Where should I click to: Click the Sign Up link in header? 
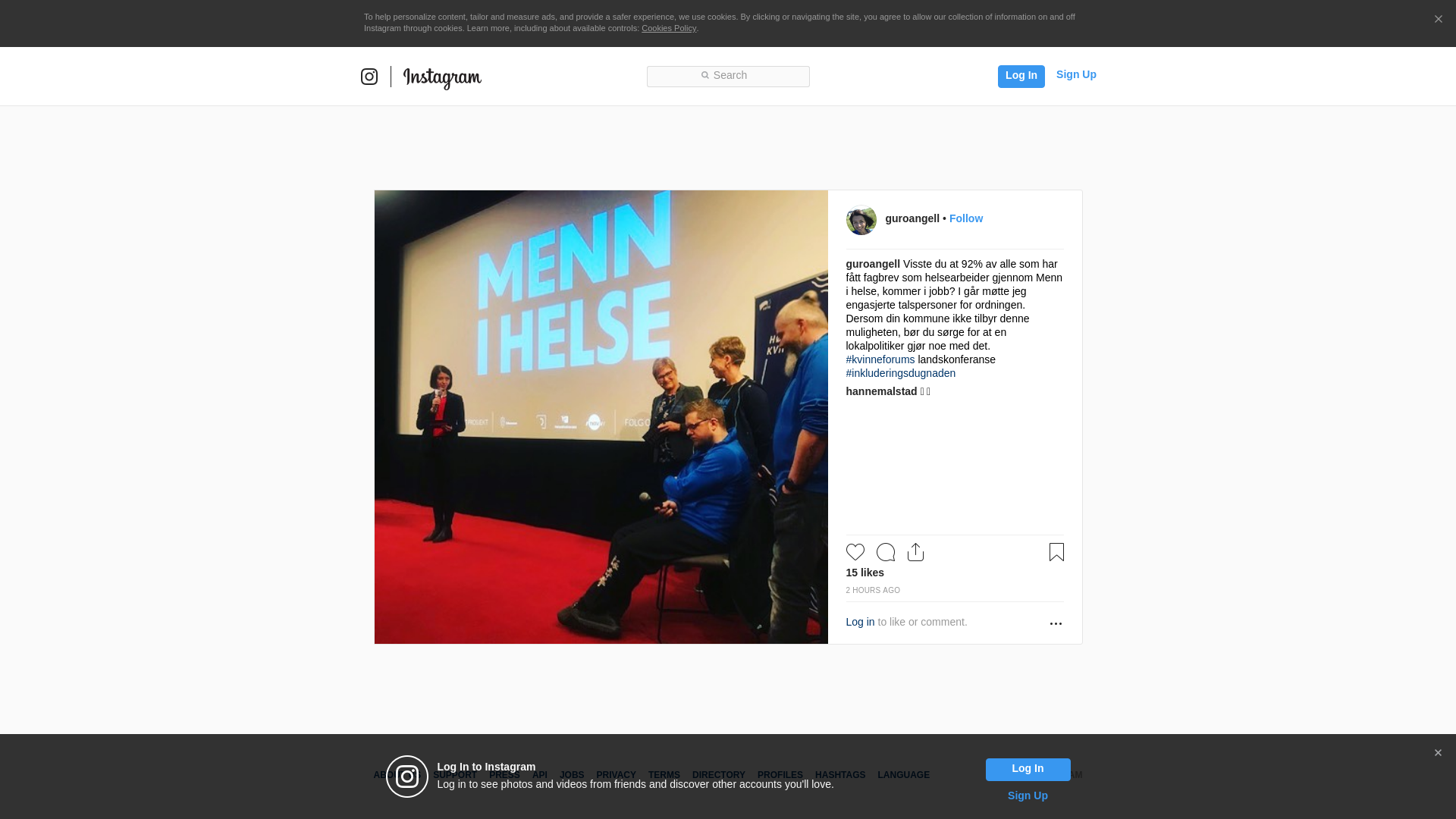(x=1076, y=74)
